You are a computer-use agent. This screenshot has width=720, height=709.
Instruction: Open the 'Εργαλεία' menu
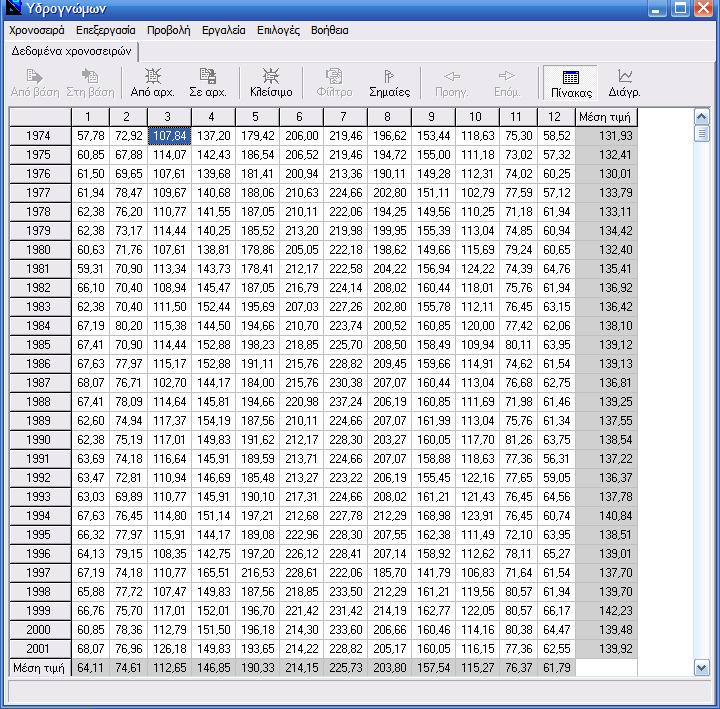coord(224,30)
